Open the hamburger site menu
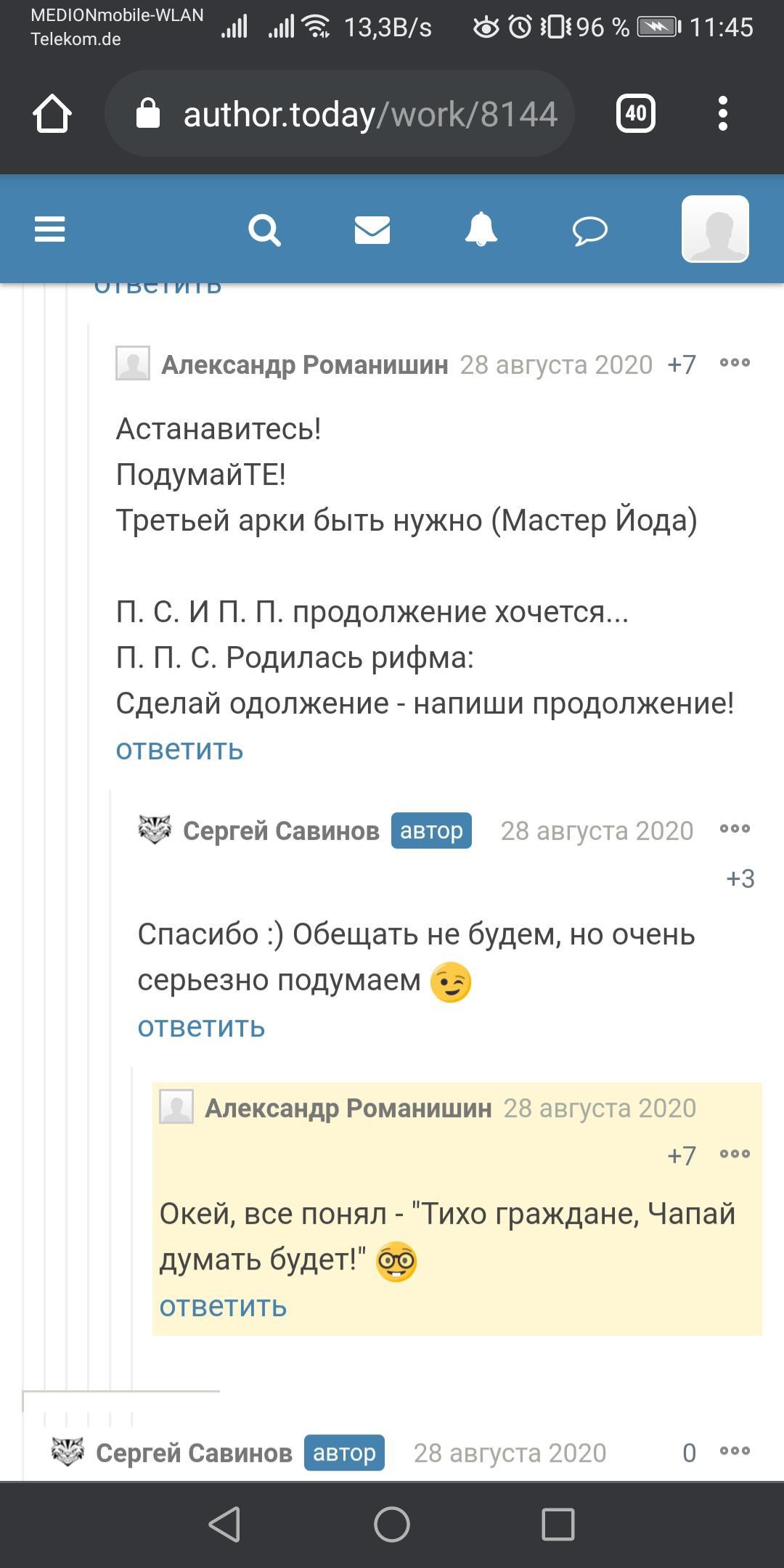Image resolution: width=784 pixels, height=1568 pixels. pyautogui.click(x=49, y=229)
